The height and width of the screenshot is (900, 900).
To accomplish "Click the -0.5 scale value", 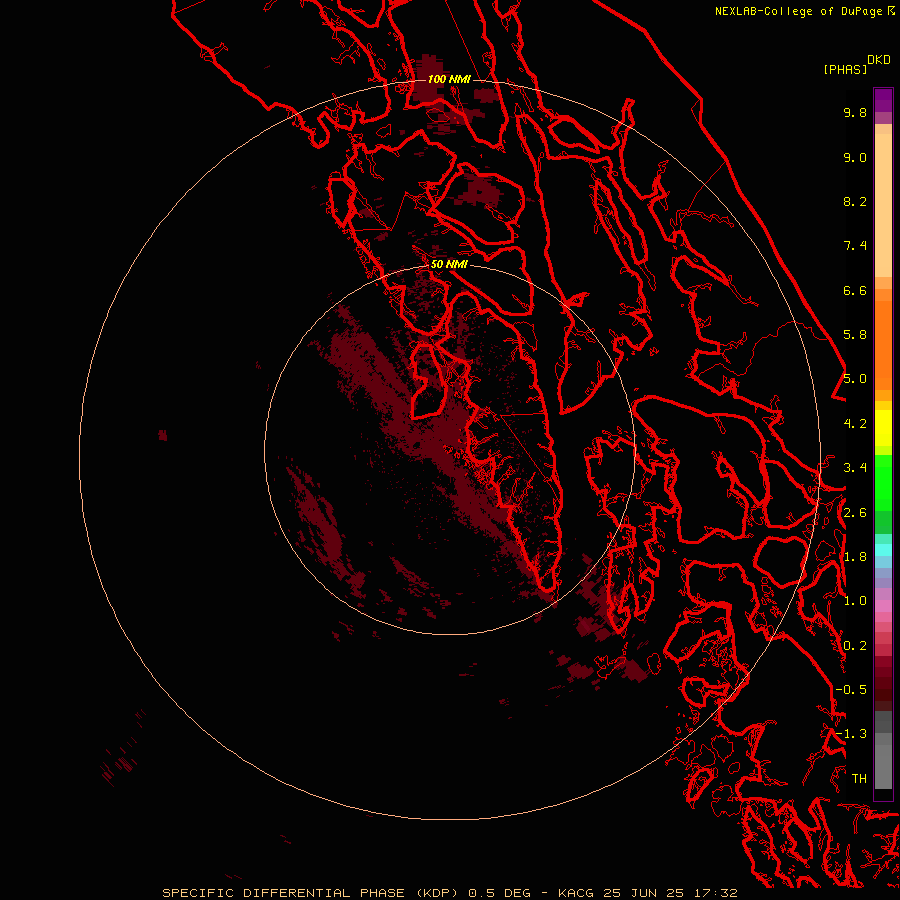I will pyautogui.click(x=851, y=690).
